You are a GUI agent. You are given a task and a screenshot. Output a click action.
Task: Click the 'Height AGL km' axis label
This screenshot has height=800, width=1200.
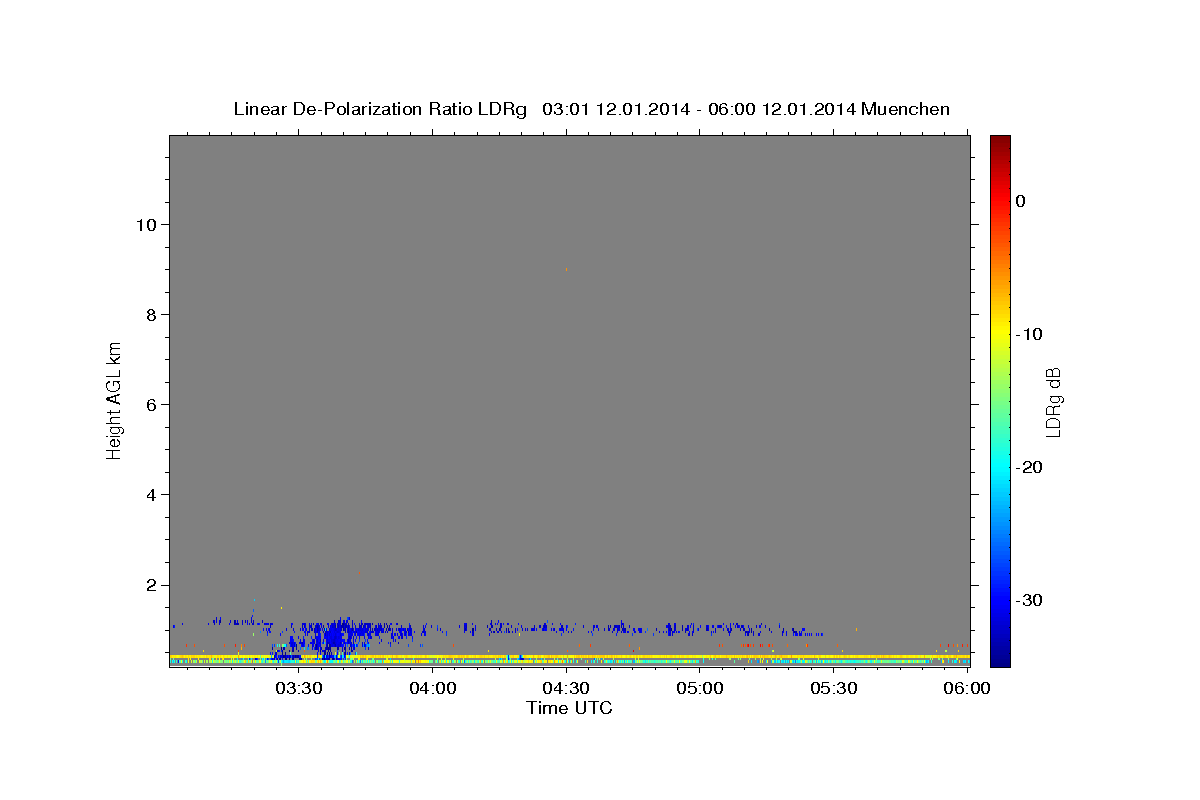pos(114,400)
